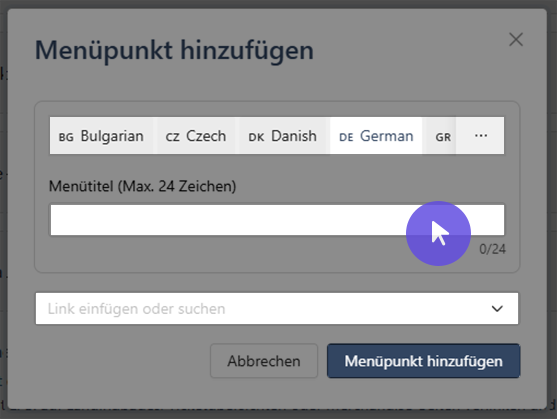Focus the Menütitel text input field
The image size is (557, 419).
pyautogui.click(x=277, y=220)
